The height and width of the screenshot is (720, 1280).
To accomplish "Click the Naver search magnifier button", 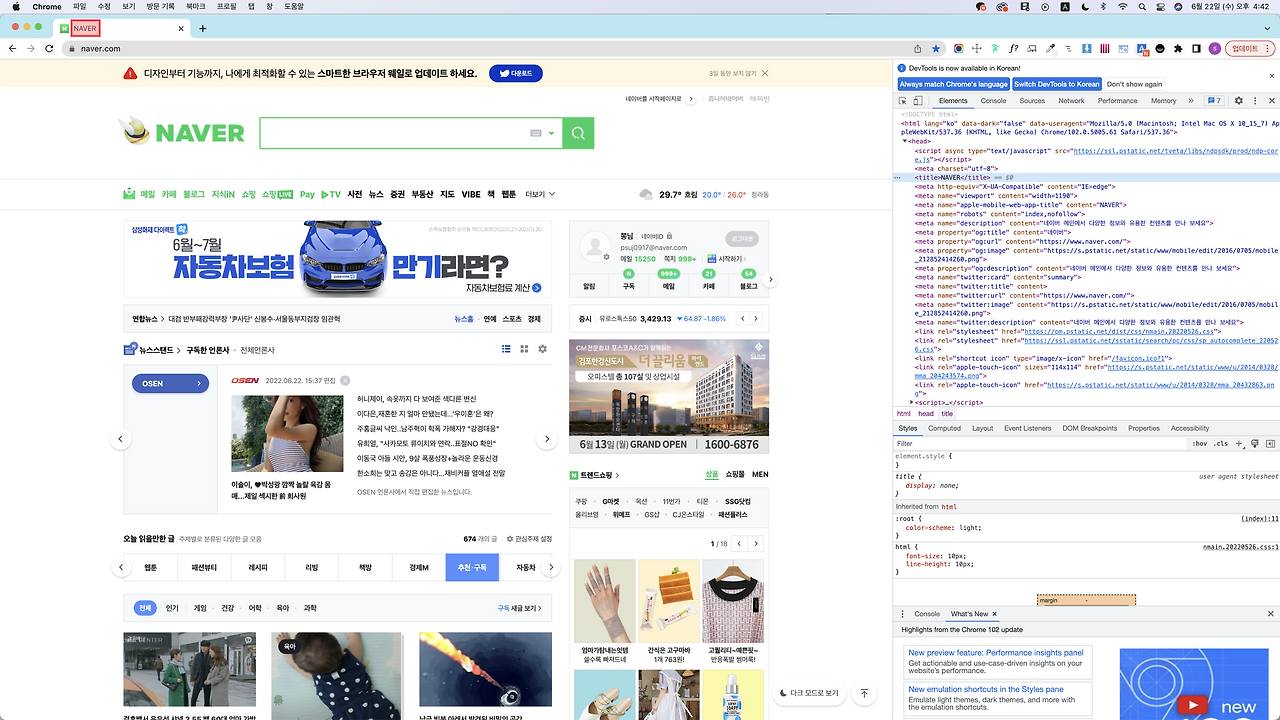I will [578, 133].
